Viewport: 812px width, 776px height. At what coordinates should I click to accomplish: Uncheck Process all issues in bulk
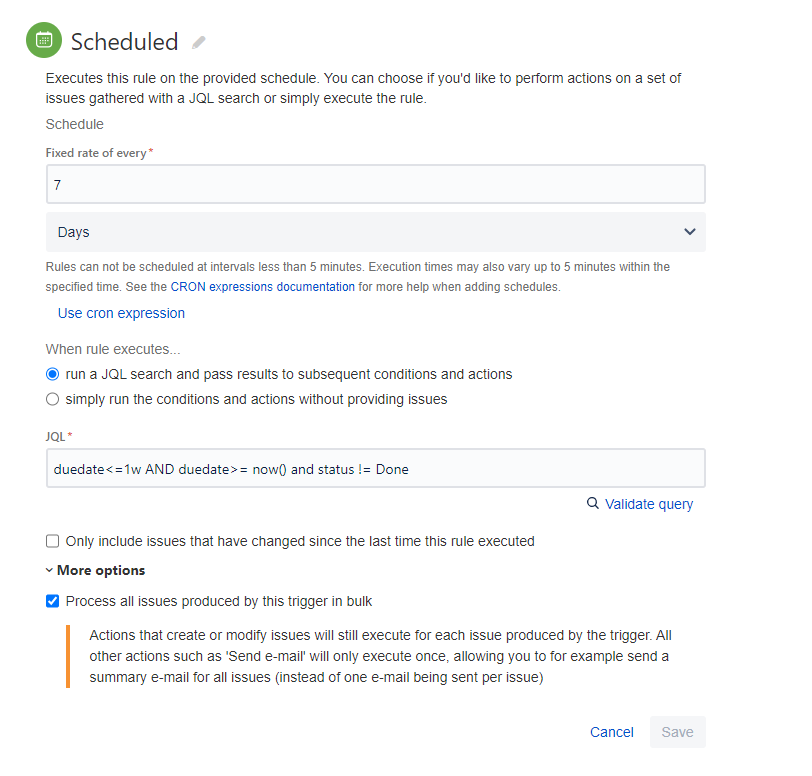pyautogui.click(x=52, y=601)
